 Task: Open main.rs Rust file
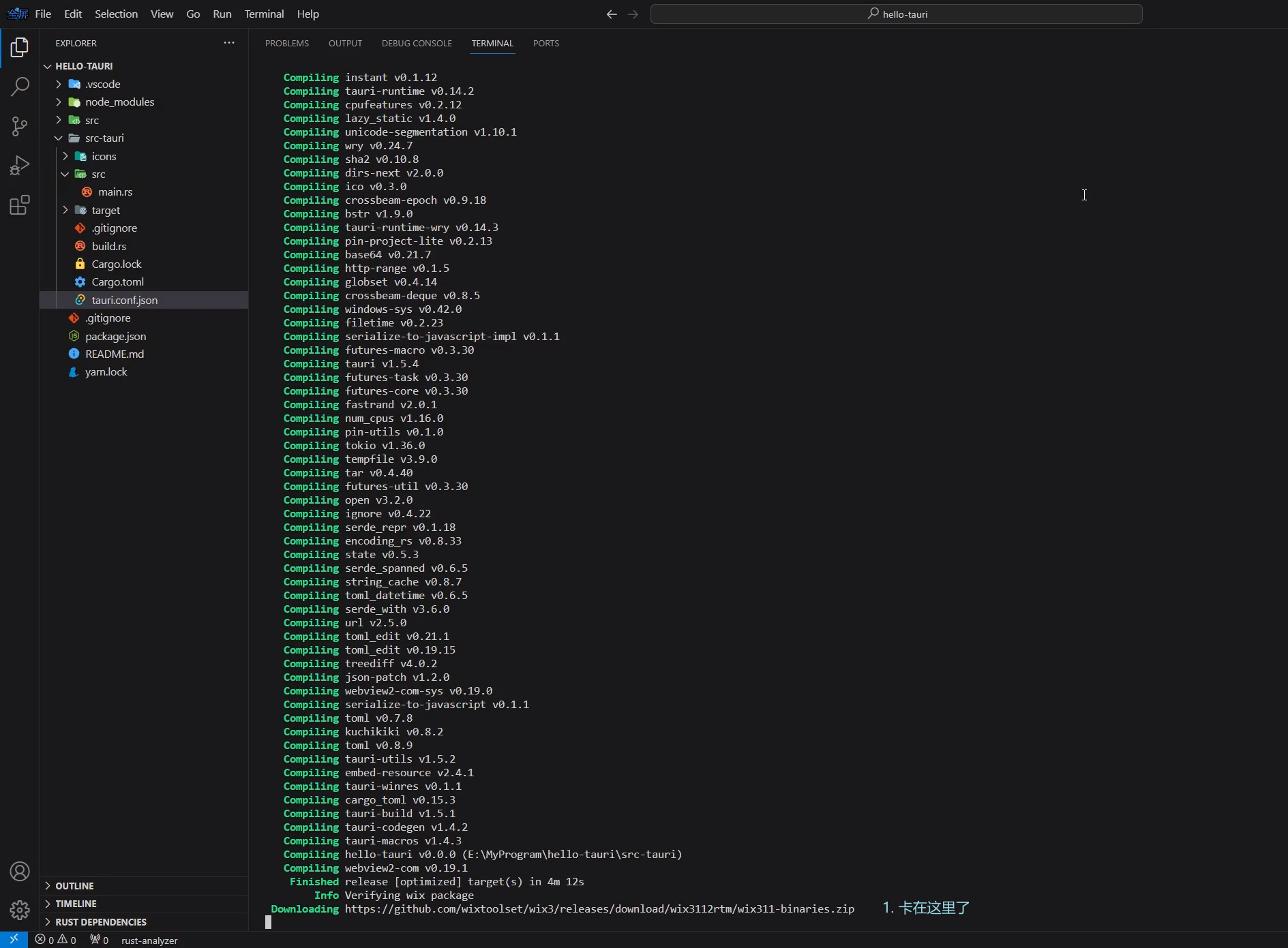click(115, 192)
